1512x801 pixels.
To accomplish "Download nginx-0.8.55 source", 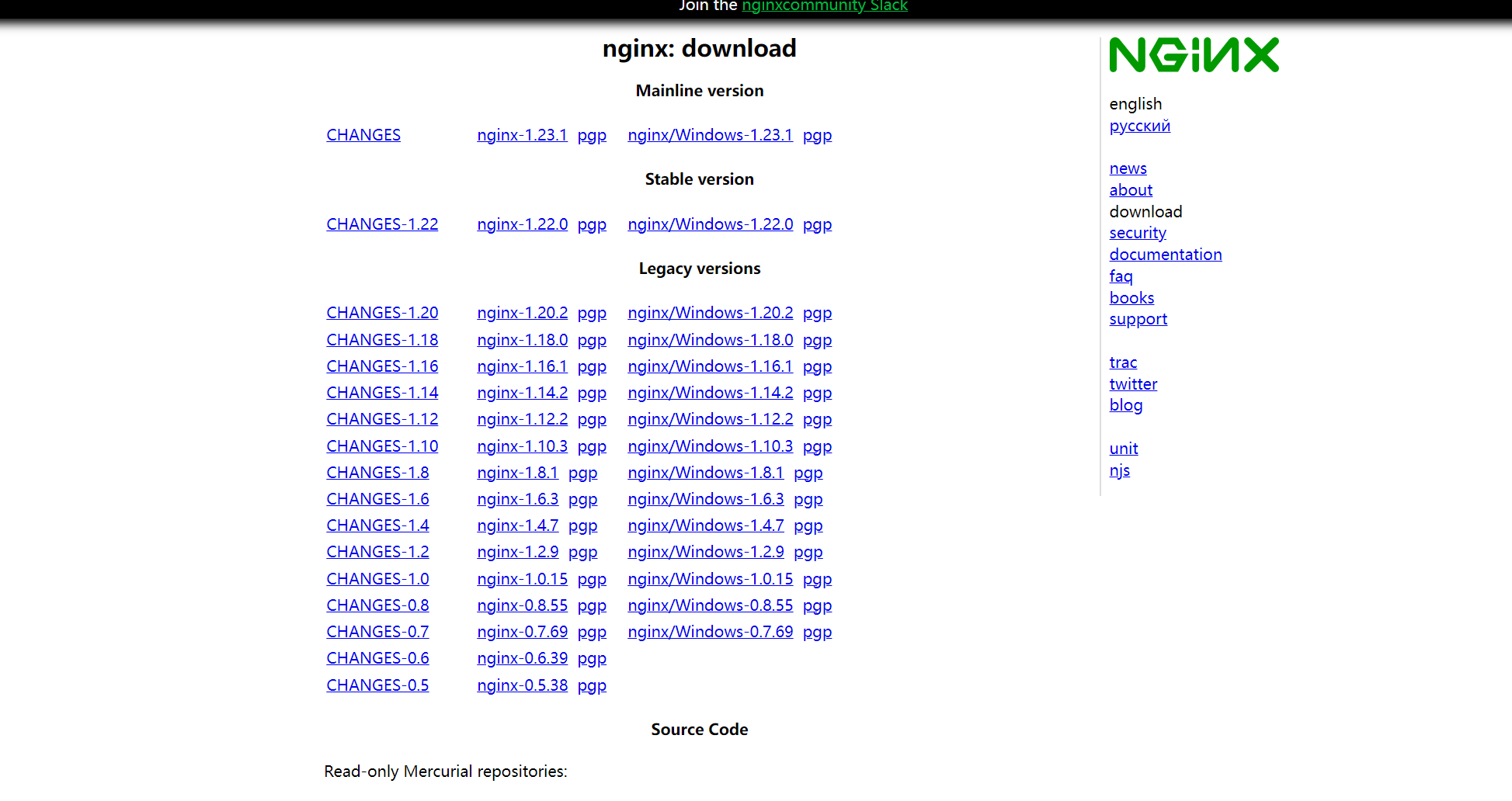I will coord(522,605).
